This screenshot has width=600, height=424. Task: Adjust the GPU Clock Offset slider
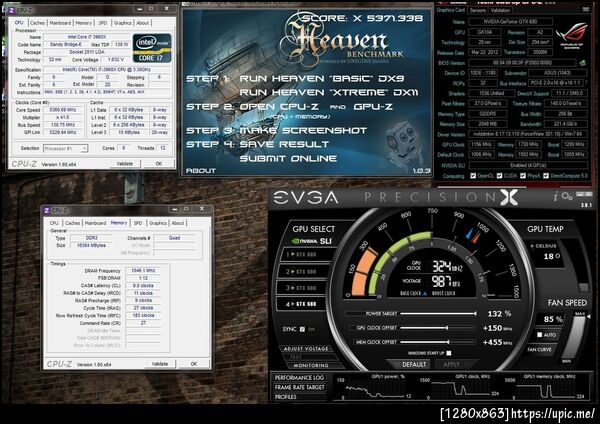click(x=438, y=328)
